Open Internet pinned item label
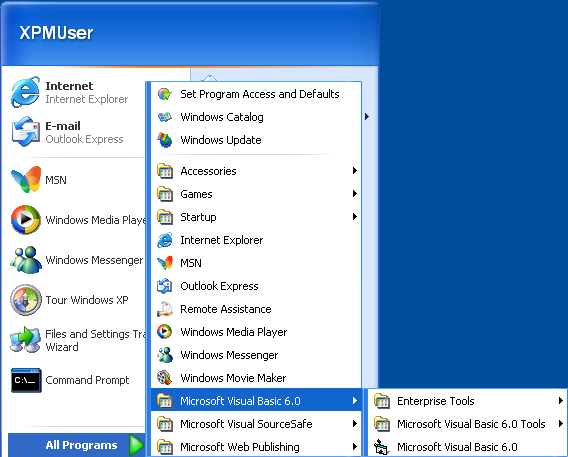 pos(69,86)
